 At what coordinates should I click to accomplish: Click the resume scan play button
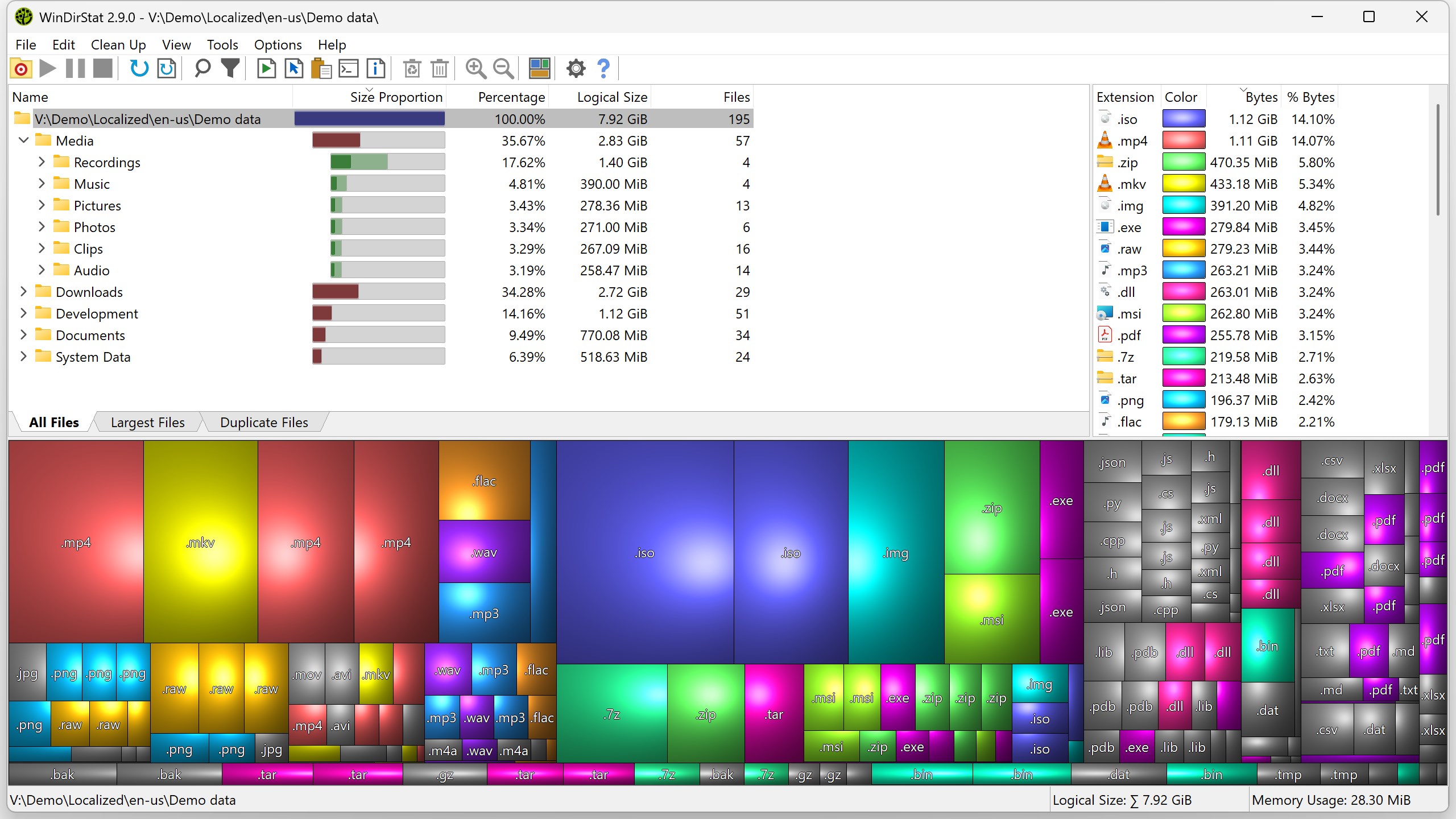48,69
